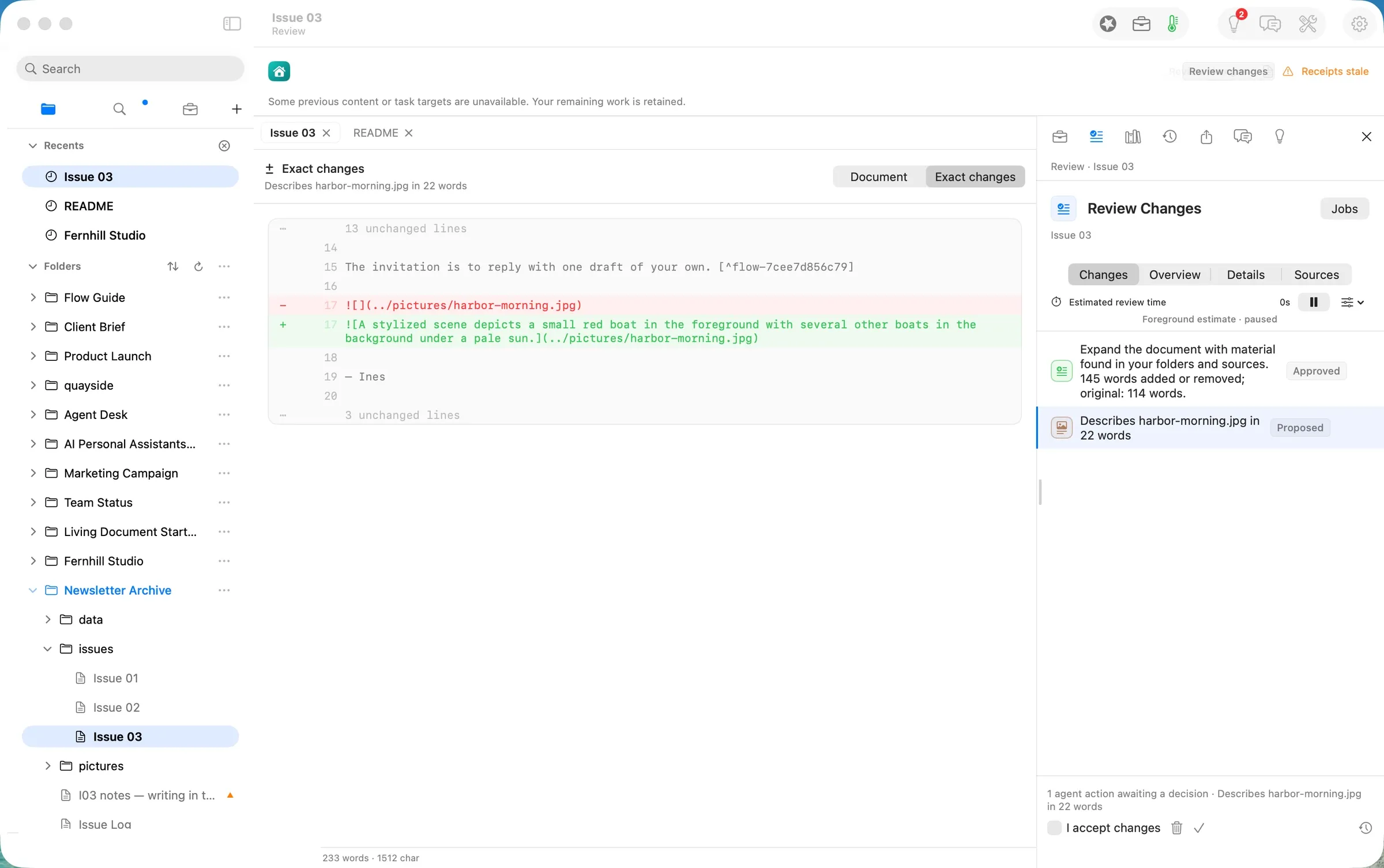The height and width of the screenshot is (868, 1384).
Task: Switch view to Document
Action: pyautogui.click(x=878, y=177)
